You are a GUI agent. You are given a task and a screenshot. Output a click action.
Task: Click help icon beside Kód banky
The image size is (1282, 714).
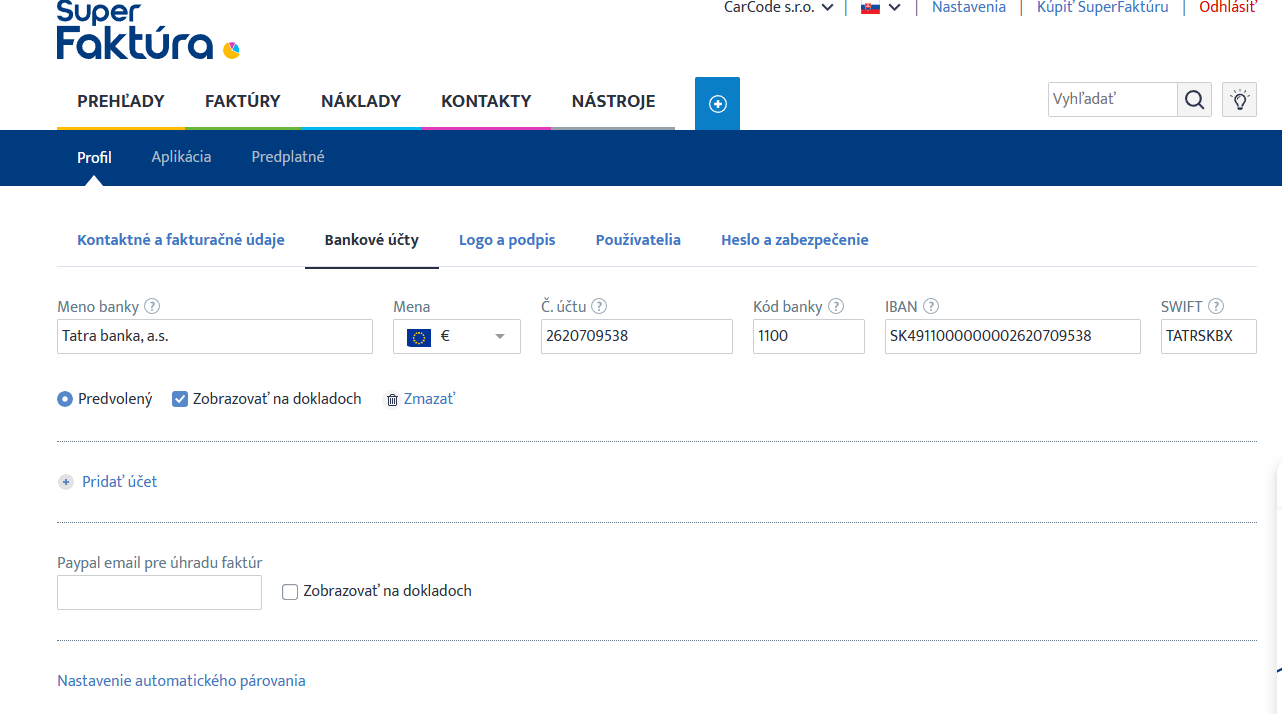pos(836,307)
